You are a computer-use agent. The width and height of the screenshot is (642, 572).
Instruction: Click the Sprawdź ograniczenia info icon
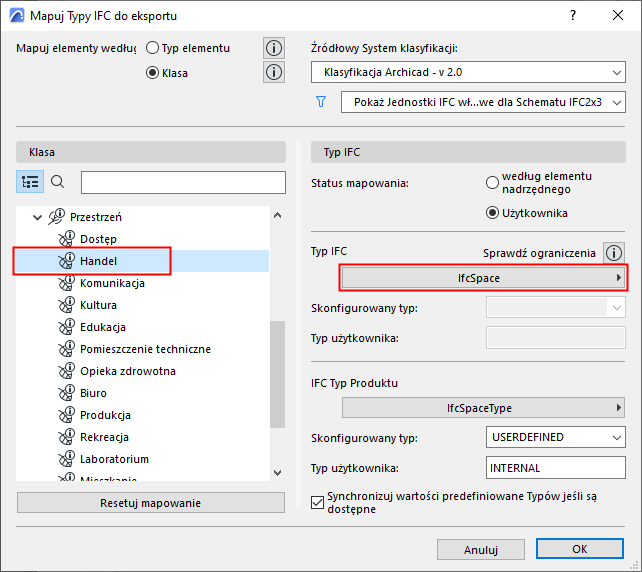613,253
